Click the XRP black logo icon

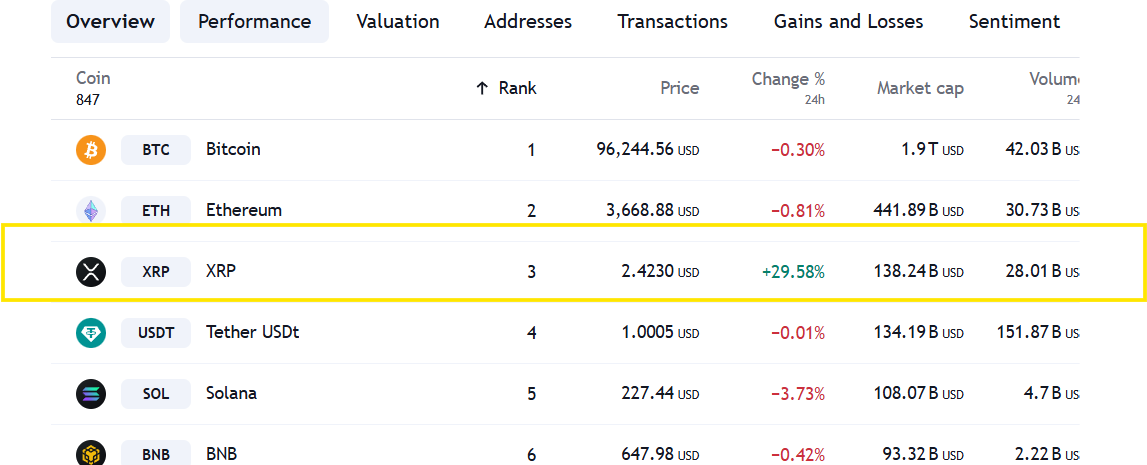coord(91,272)
